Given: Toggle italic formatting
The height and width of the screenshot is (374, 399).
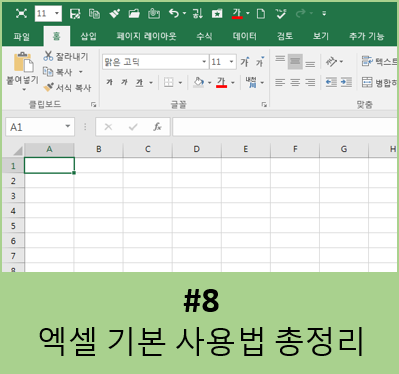Looking at the screenshot, I should coord(124,82).
